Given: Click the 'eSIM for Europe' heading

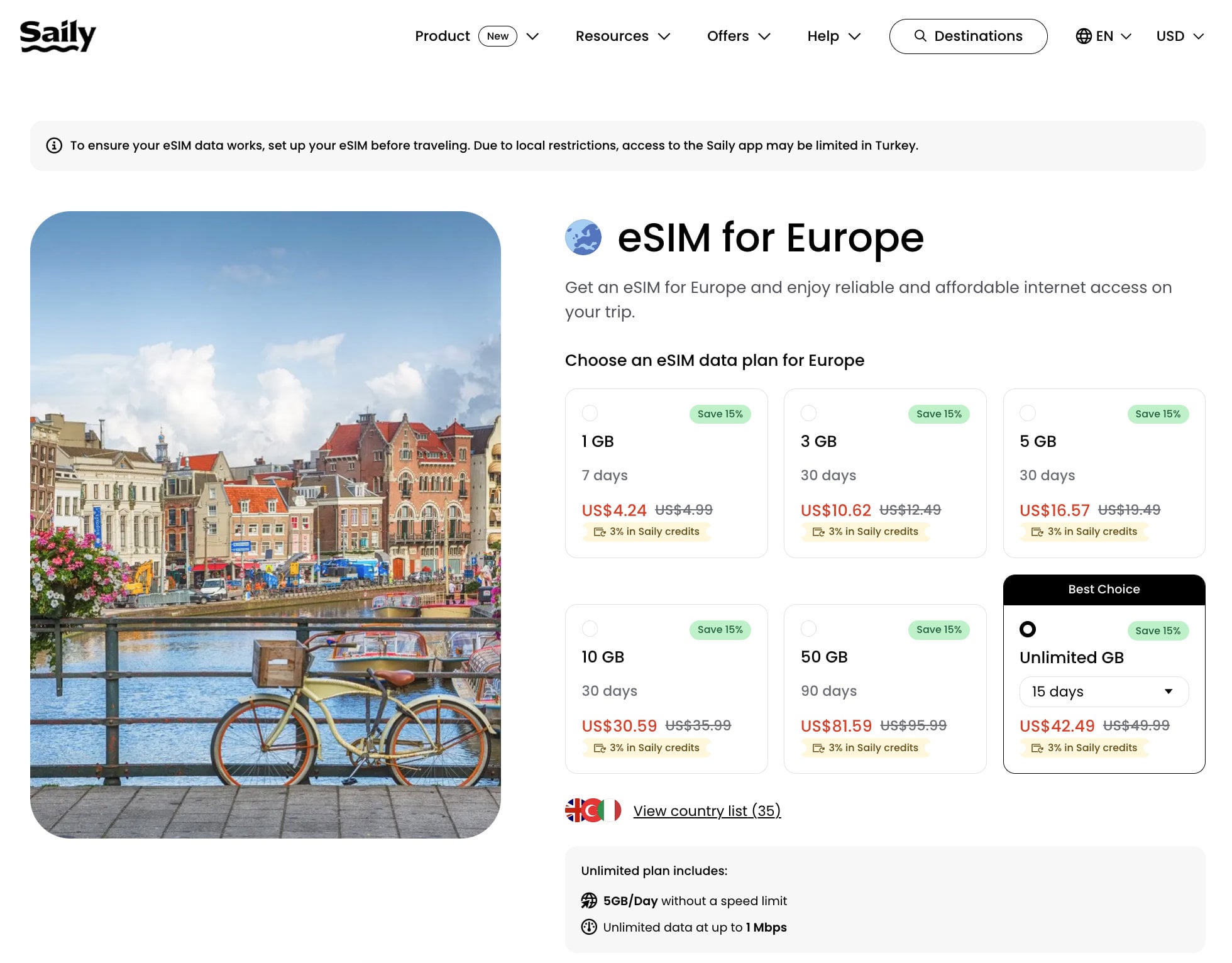Looking at the screenshot, I should click(x=771, y=238).
